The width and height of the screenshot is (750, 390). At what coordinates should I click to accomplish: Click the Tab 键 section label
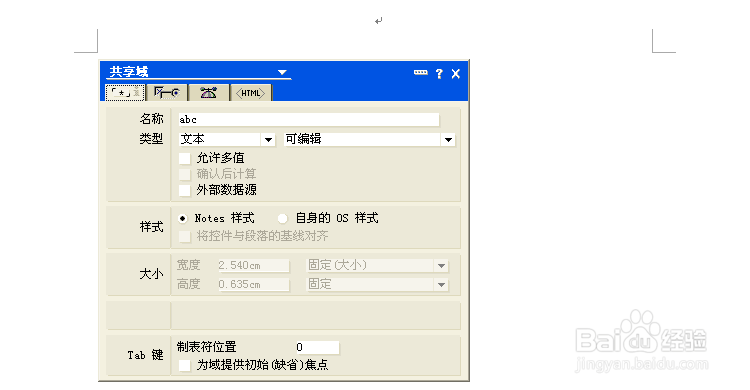[145, 355]
